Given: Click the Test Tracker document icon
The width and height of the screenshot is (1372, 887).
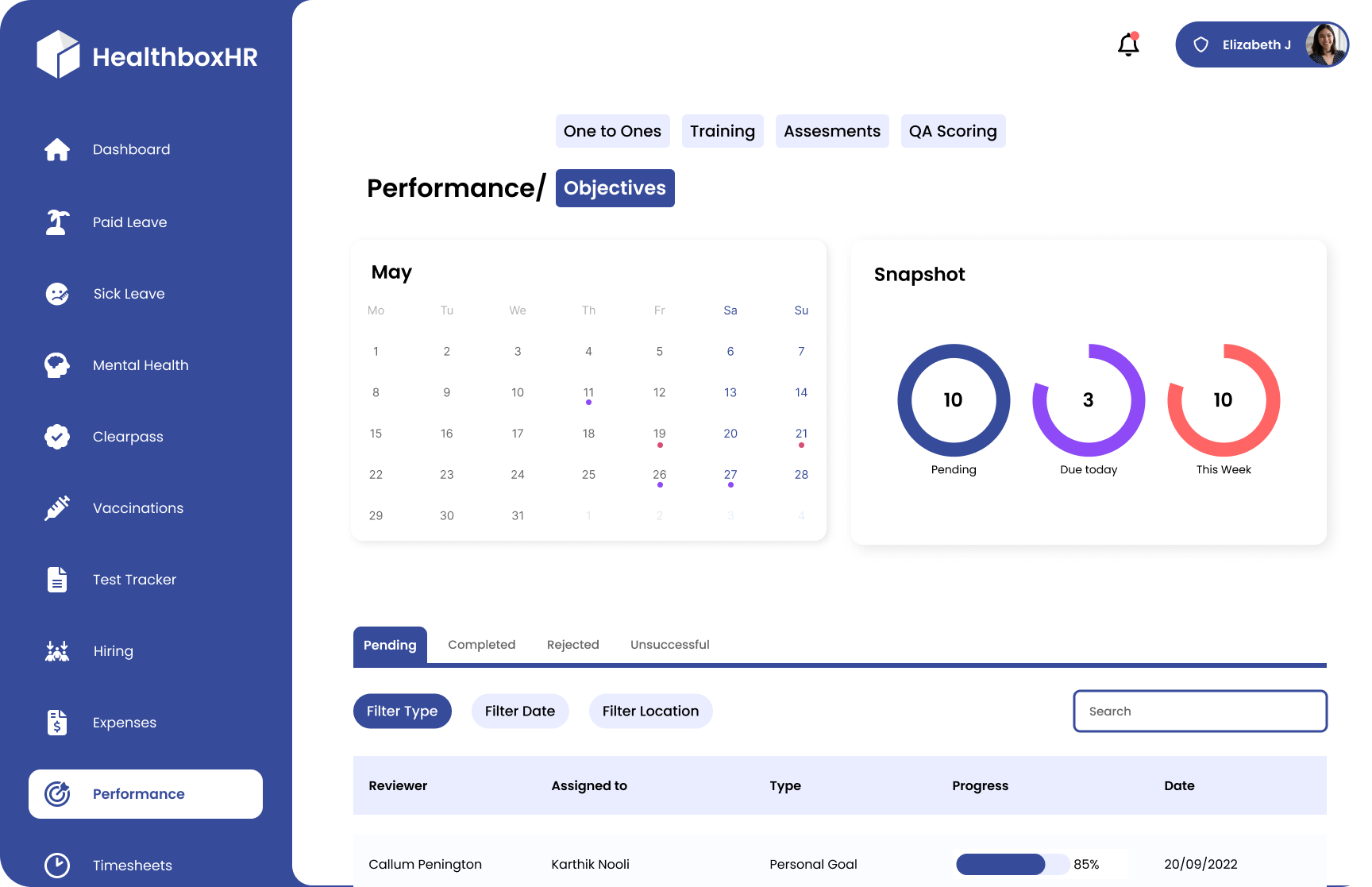Looking at the screenshot, I should click(x=56, y=579).
